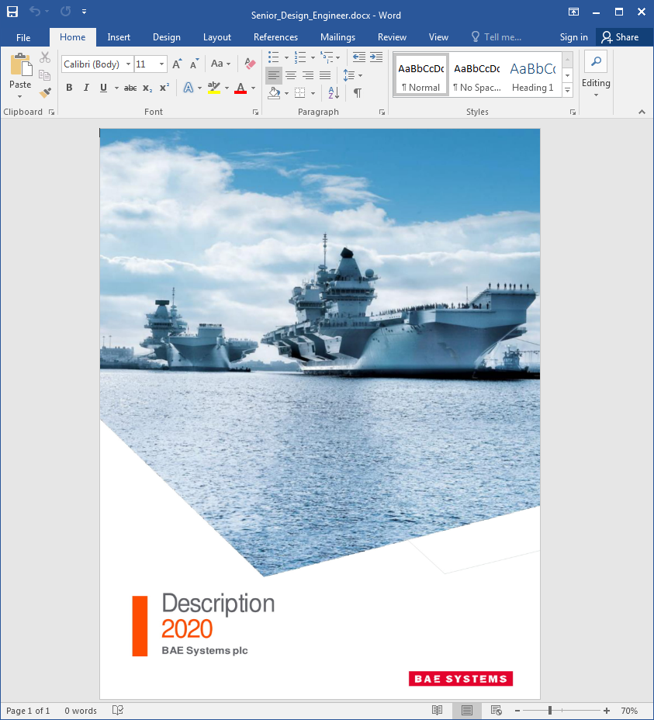Center the text
The width and height of the screenshot is (654, 720).
click(291, 75)
